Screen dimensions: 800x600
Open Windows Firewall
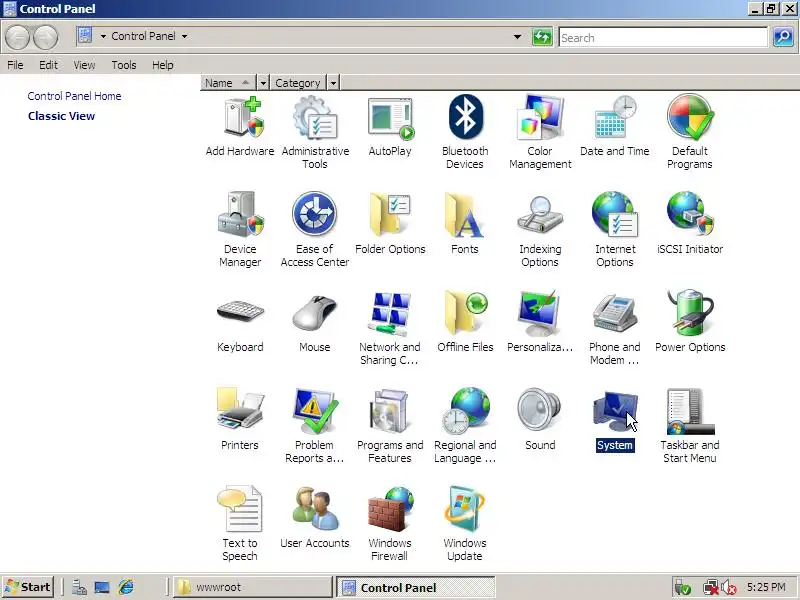tap(390, 523)
